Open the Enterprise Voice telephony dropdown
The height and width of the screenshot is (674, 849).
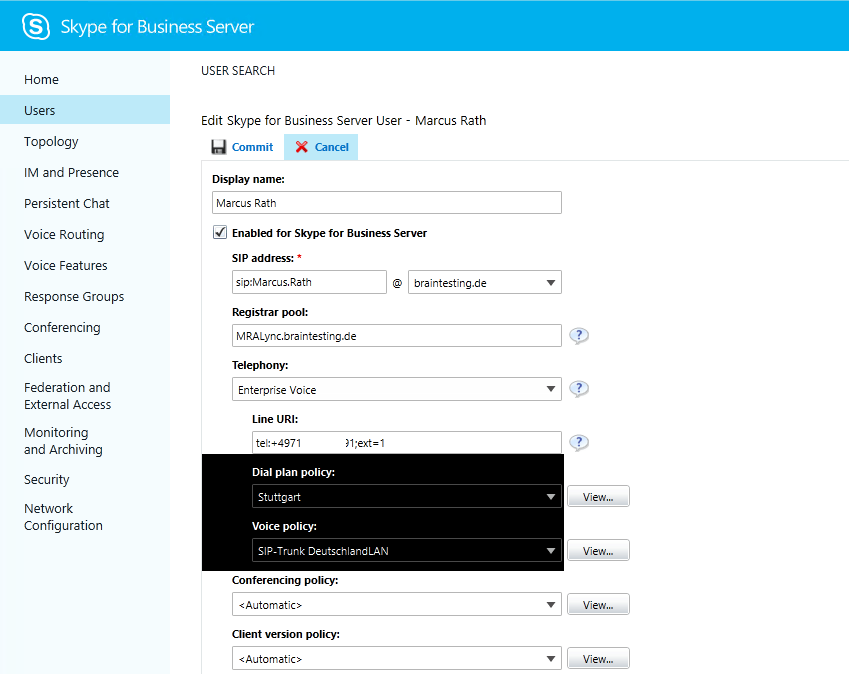(550, 388)
